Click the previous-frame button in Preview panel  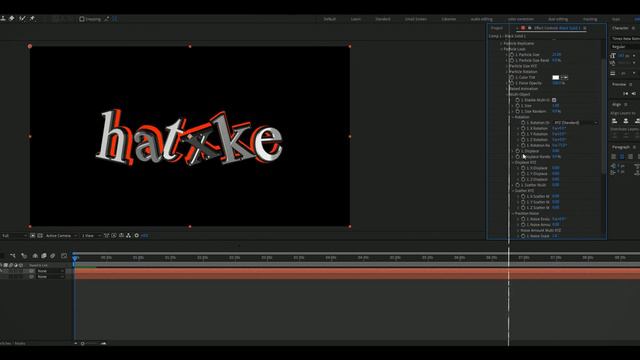pyautogui.click(x=633, y=93)
